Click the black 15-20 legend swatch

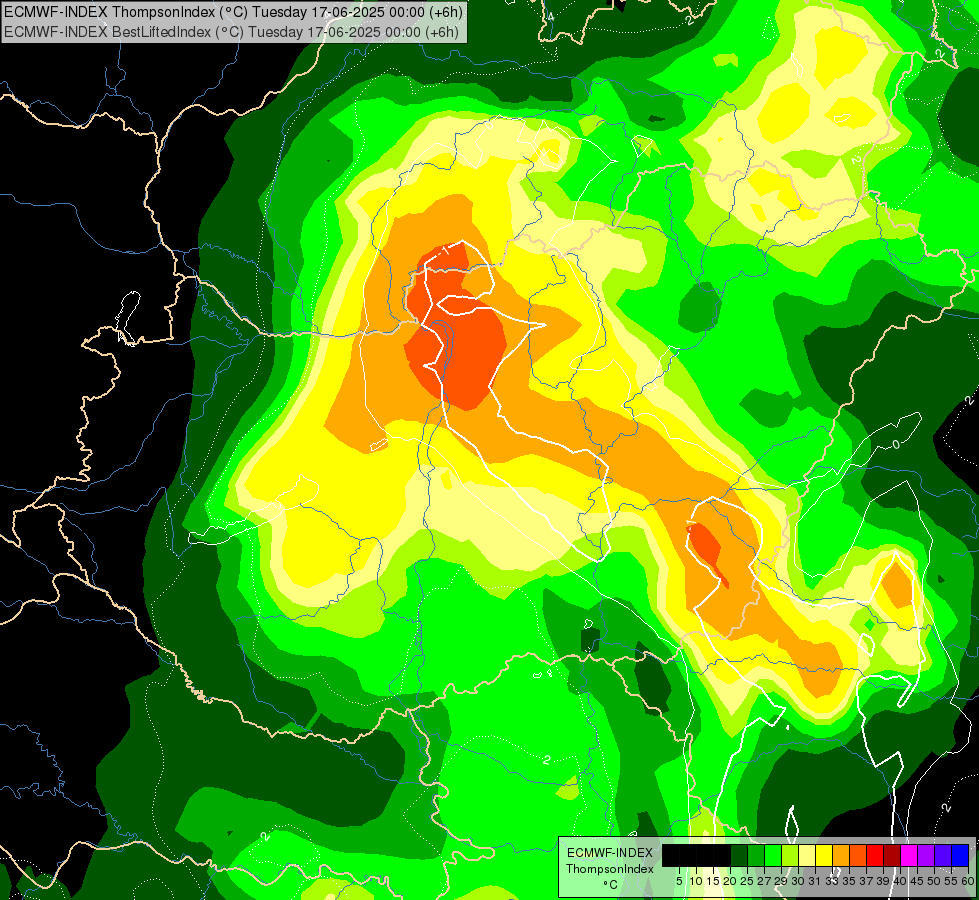722,855
